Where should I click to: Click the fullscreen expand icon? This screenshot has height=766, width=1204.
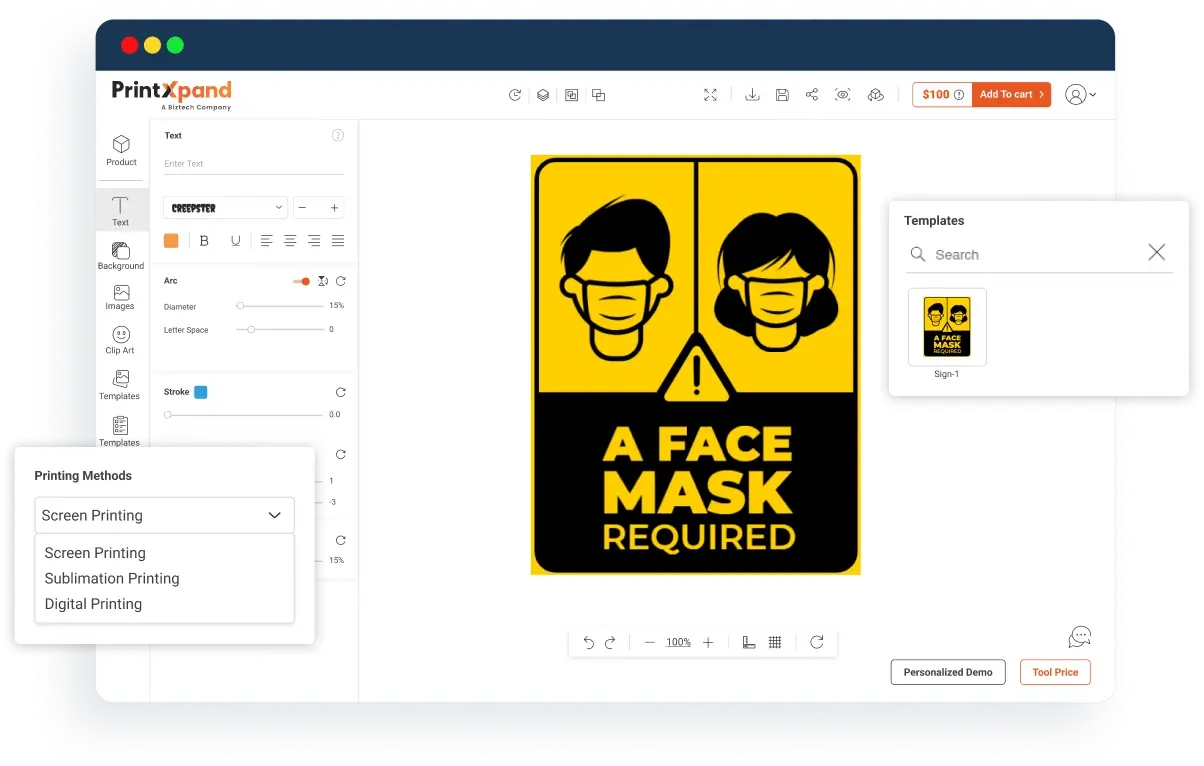[710, 95]
